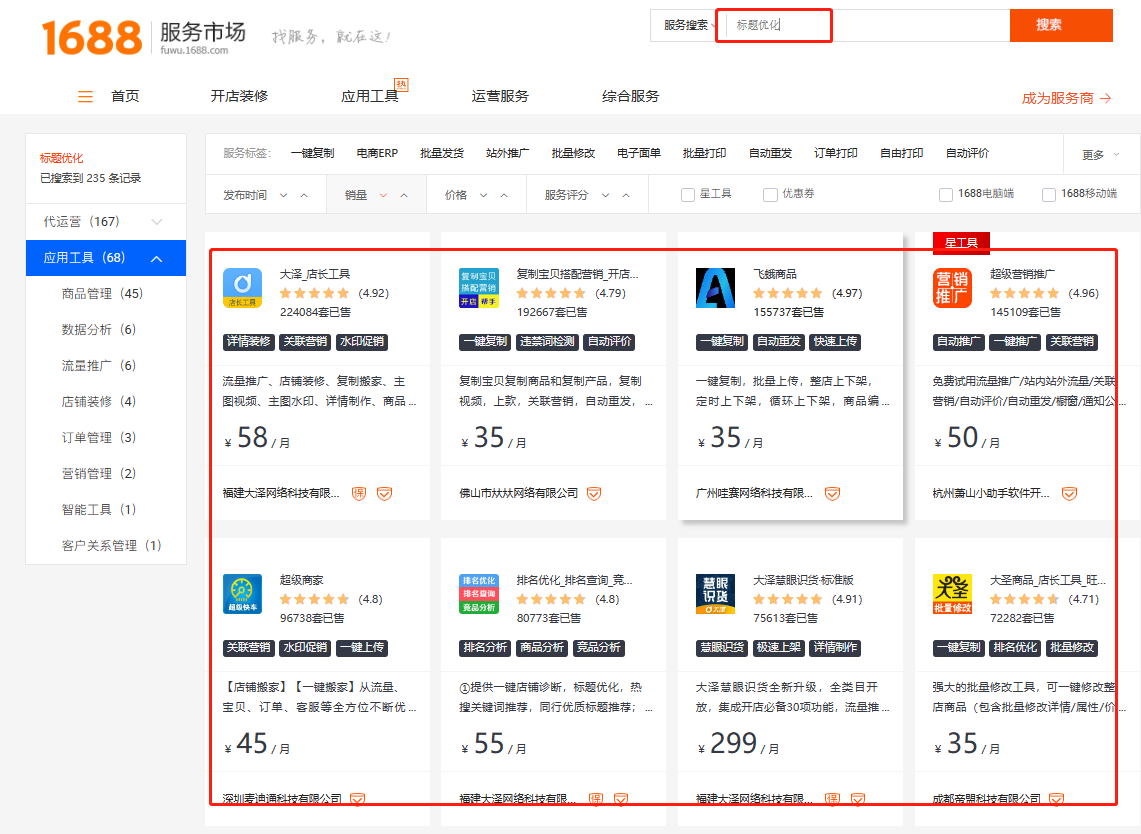Image resolution: width=1141 pixels, height=834 pixels.
Task: Check the 1688电脑端 filter box
Action: 946,194
